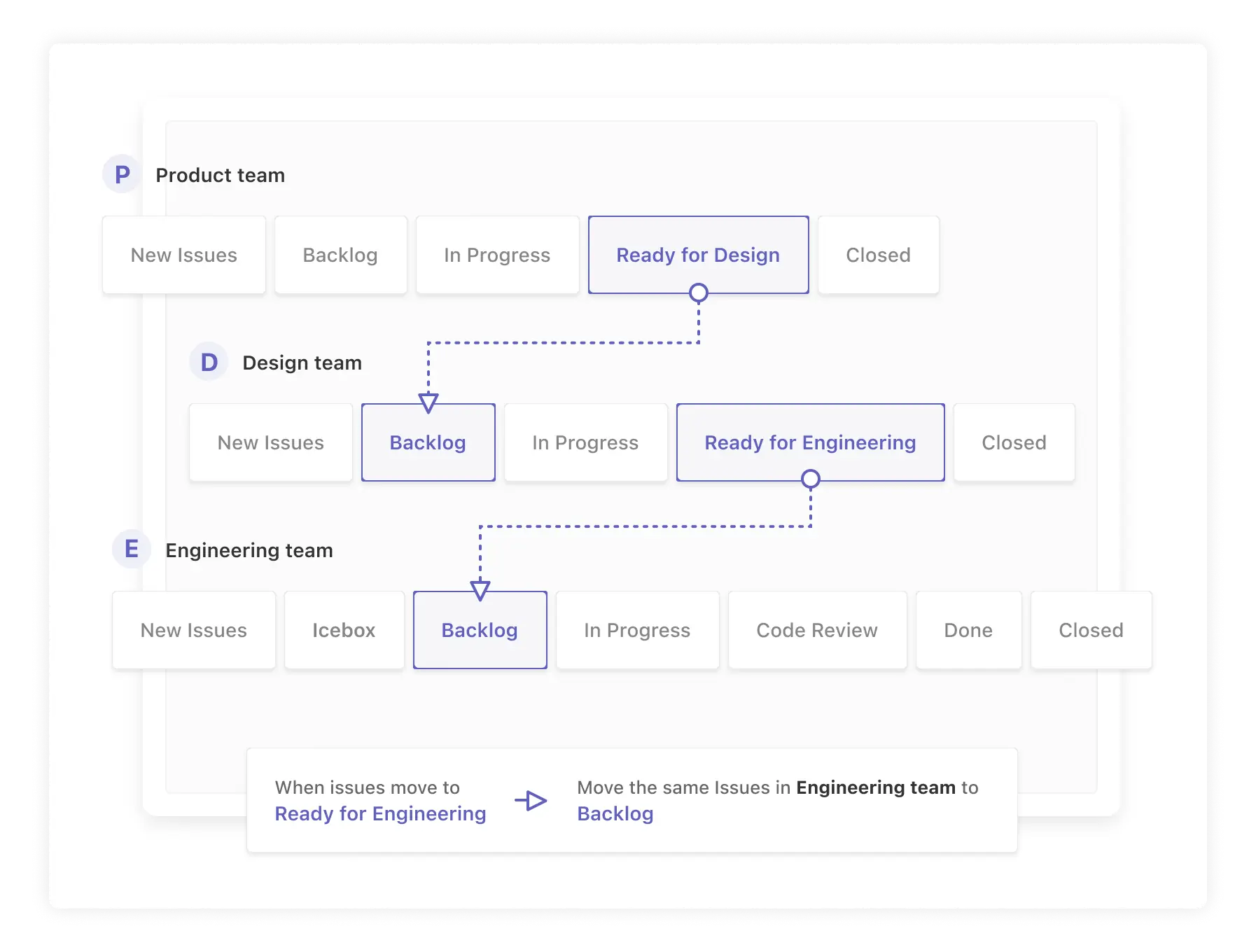
Task: Click the Product team heading
Action: tap(221, 175)
